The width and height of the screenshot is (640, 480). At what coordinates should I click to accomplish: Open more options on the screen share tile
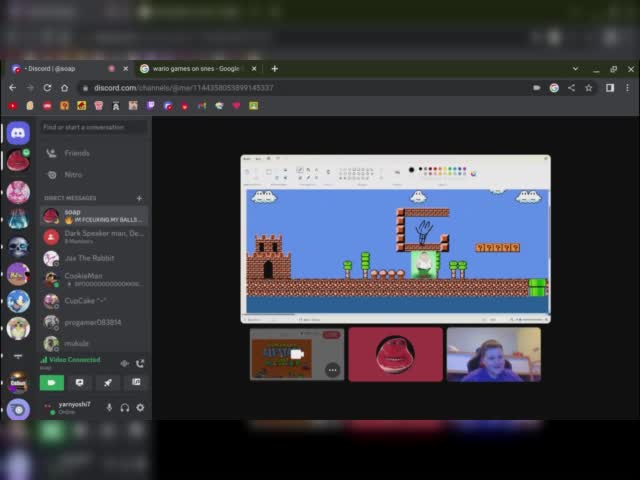pos(333,370)
